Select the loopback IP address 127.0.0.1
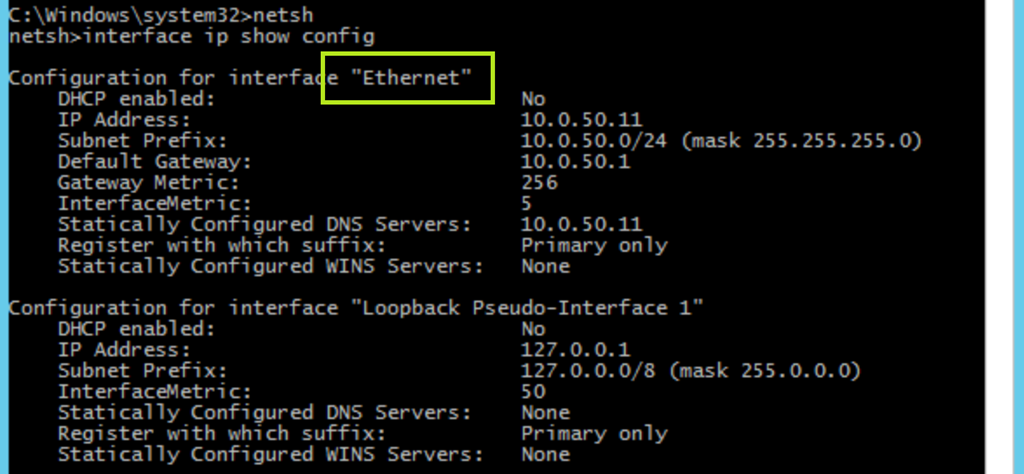1024x474 pixels. (576, 350)
